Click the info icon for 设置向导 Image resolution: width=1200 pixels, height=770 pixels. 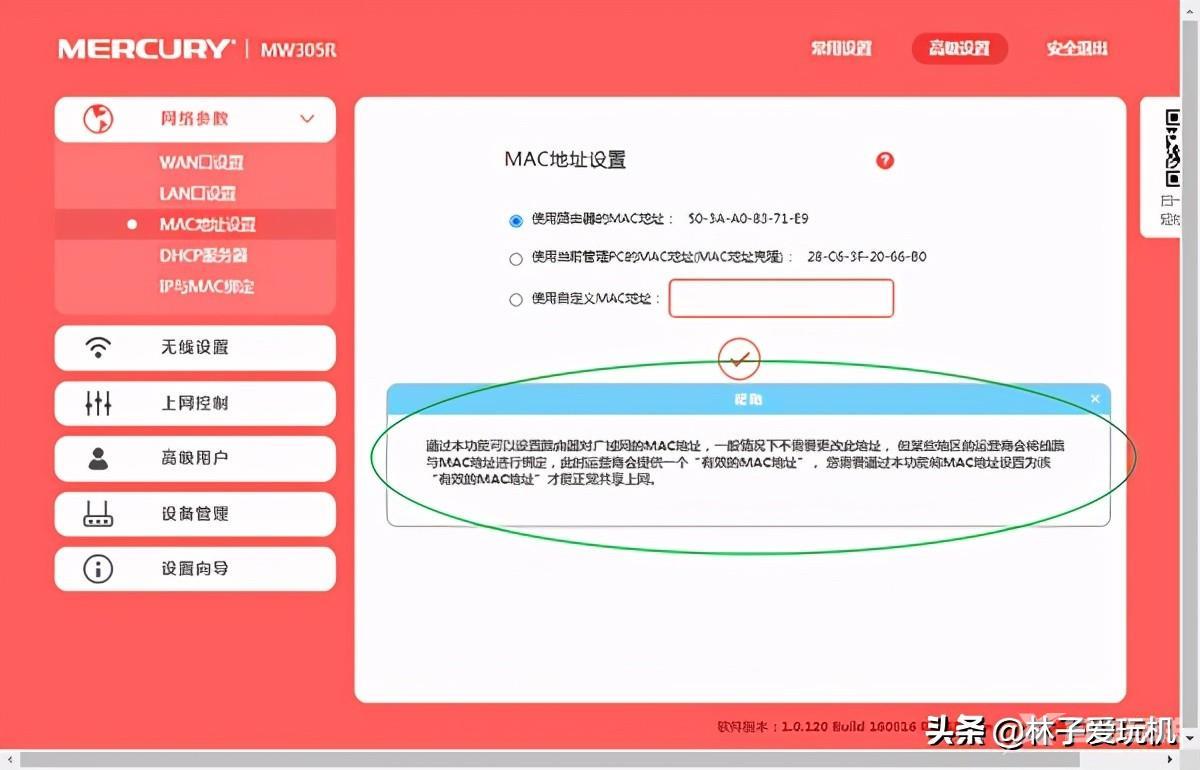98,569
